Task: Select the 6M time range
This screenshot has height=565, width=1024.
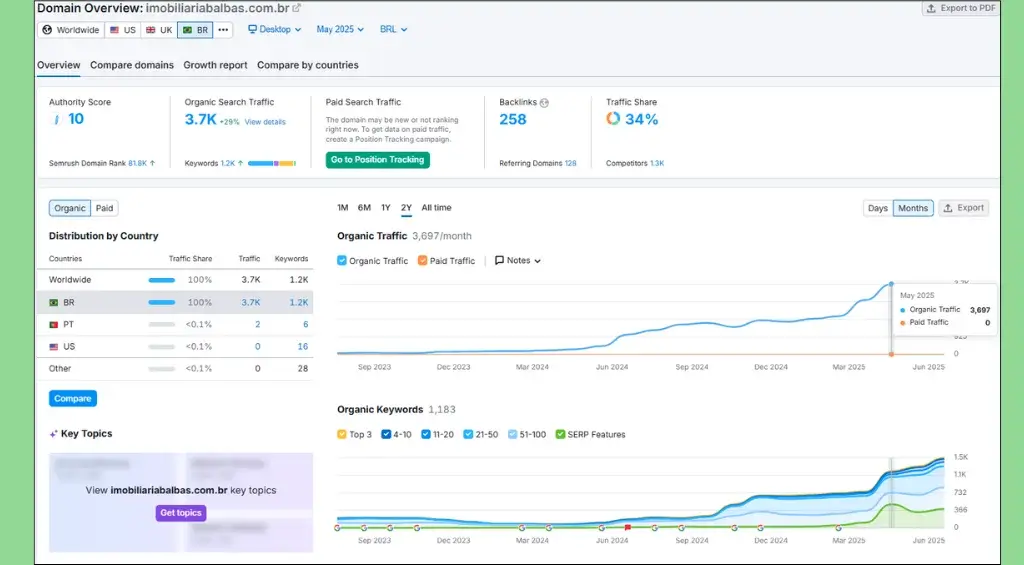Action: [364, 208]
